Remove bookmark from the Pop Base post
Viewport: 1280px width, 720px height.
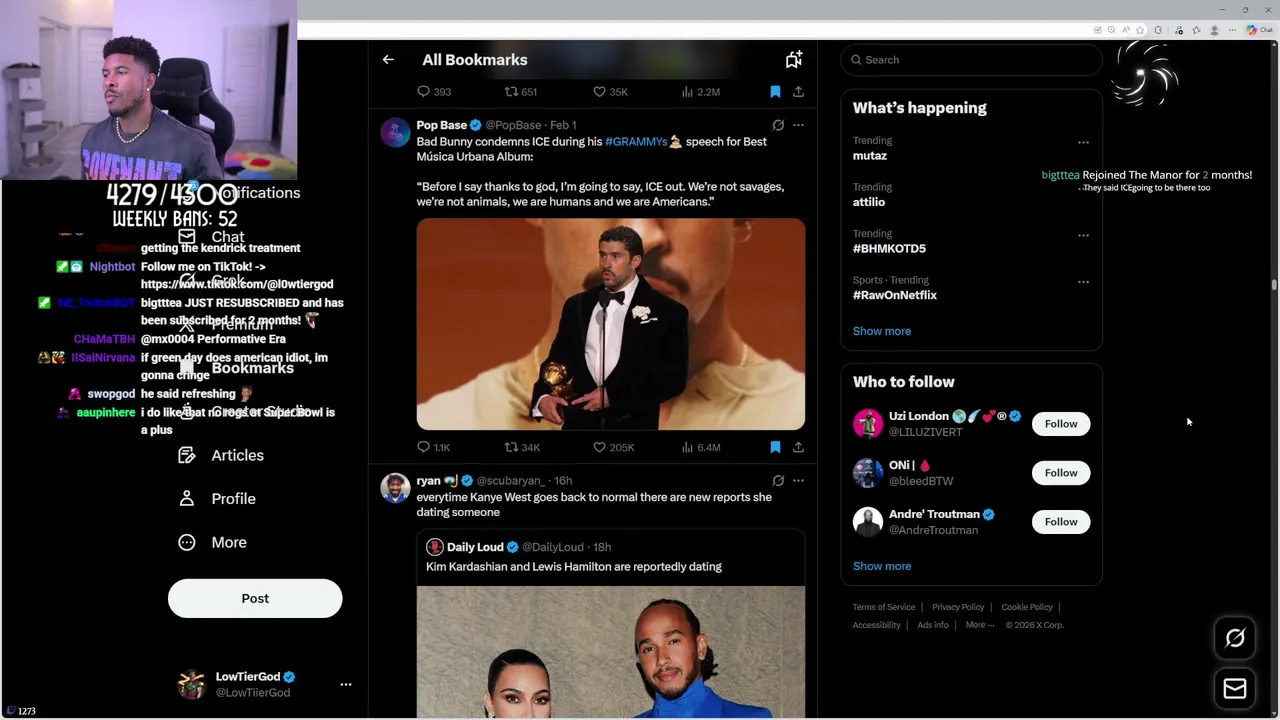pos(775,447)
